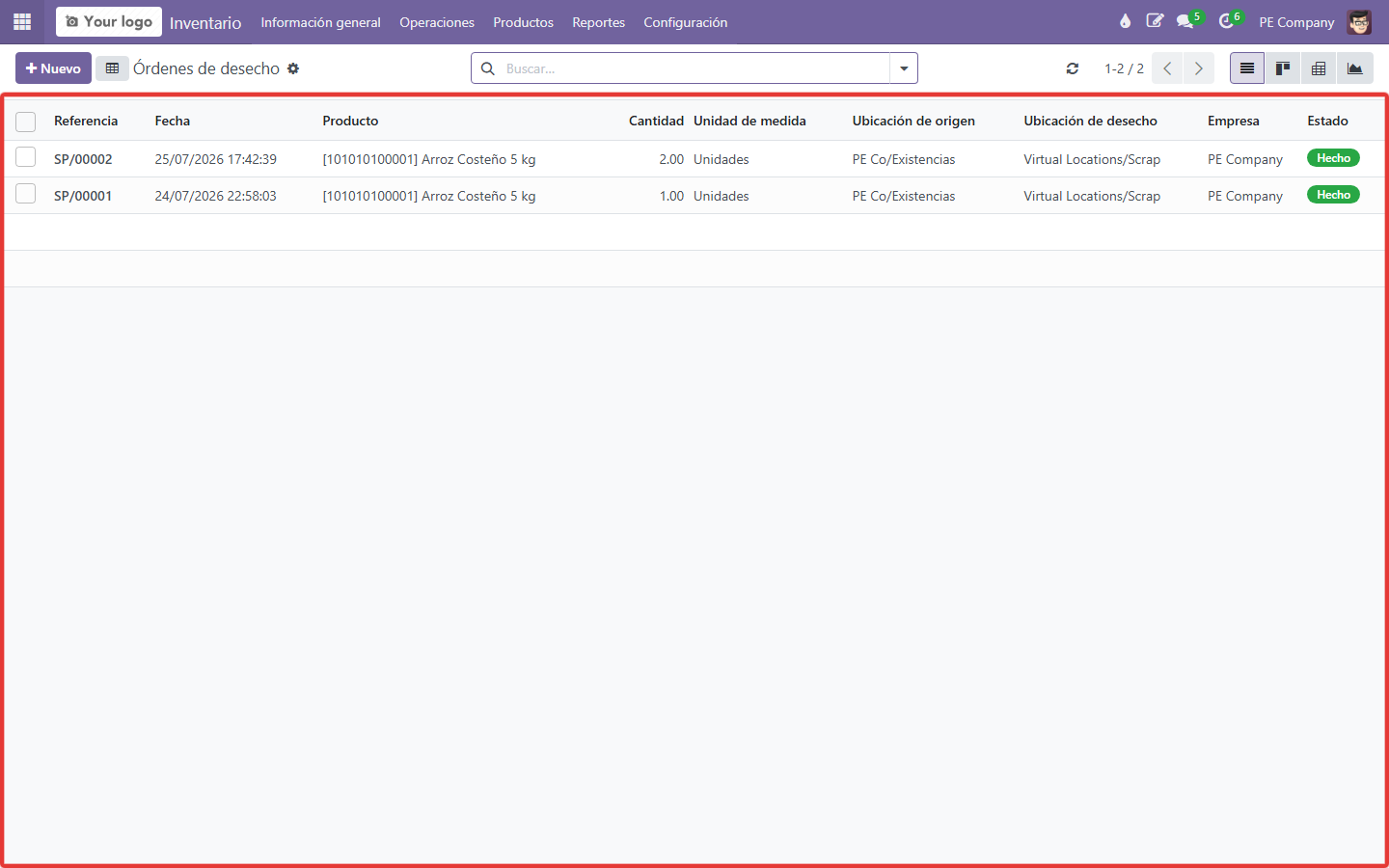Open the gear settings next to Órdenes de desecho
1389x868 pixels.
click(x=293, y=68)
